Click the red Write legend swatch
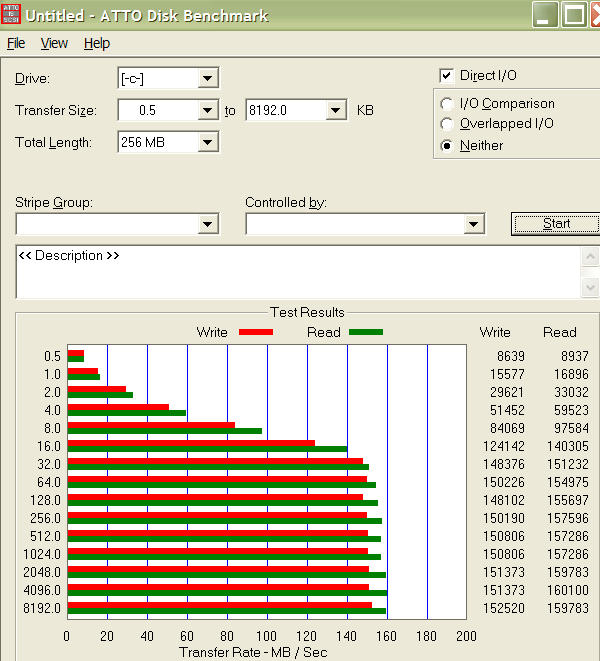The height and width of the screenshot is (661, 600). pyautogui.click(x=255, y=332)
